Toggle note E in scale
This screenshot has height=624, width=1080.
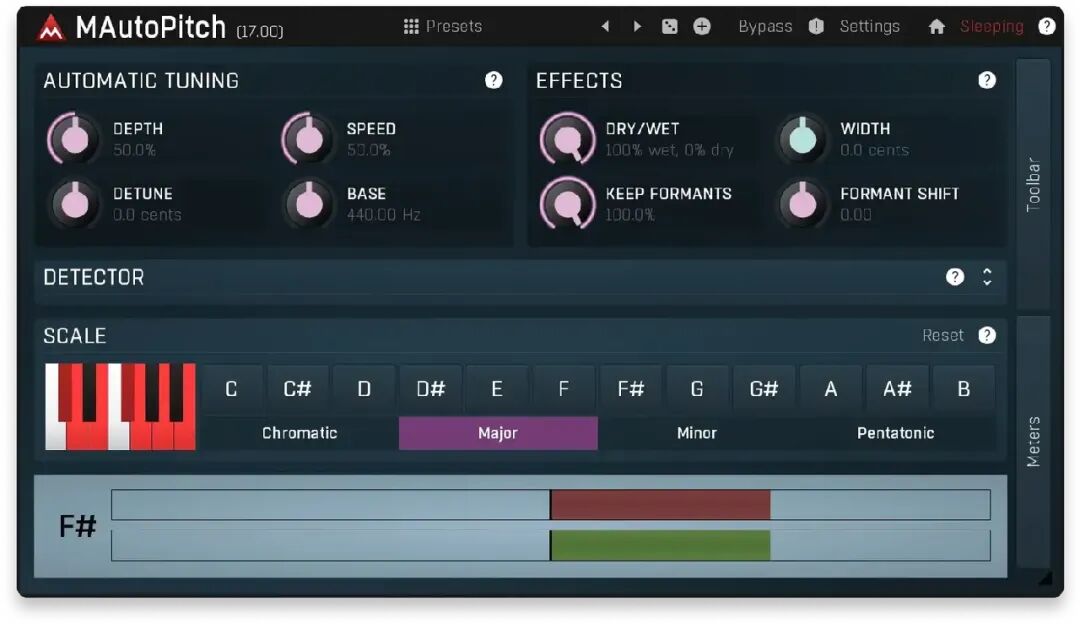(497, 389)
